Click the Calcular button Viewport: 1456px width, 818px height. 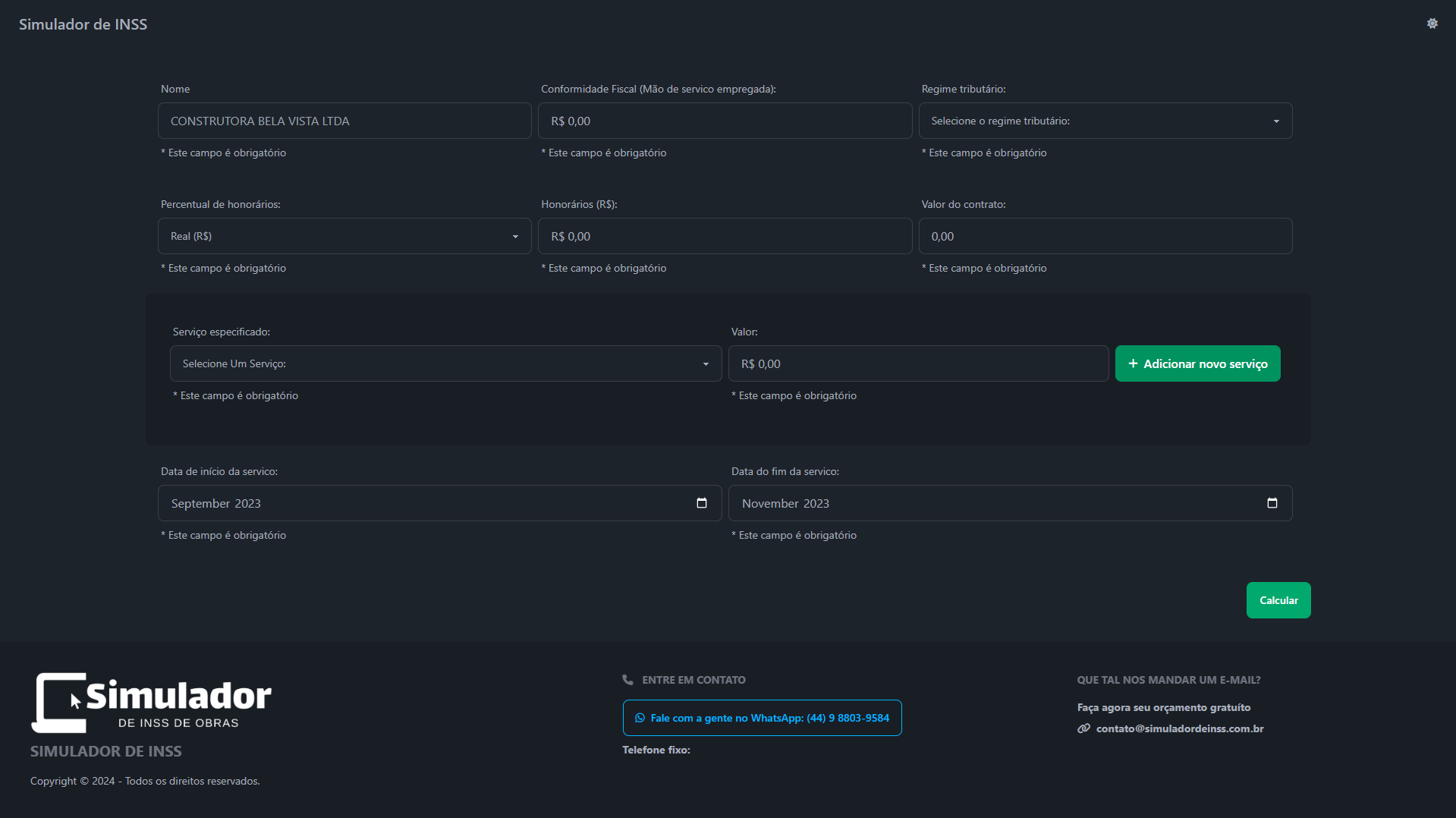1278,600
